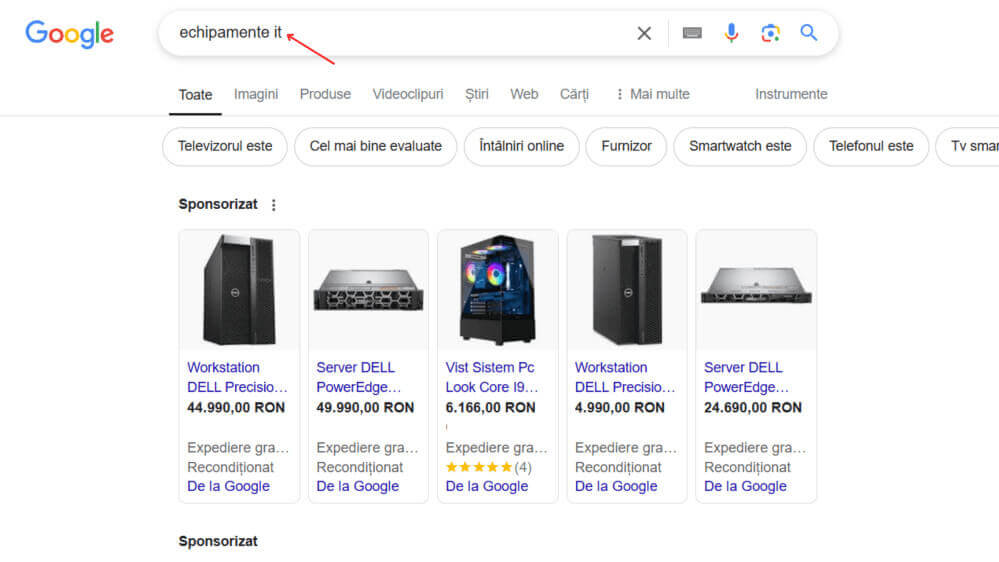Open Workstation DELL Precision link priced 44.990,00 RON
Viewport: 999px width, 562px height.
pos(237,377)
